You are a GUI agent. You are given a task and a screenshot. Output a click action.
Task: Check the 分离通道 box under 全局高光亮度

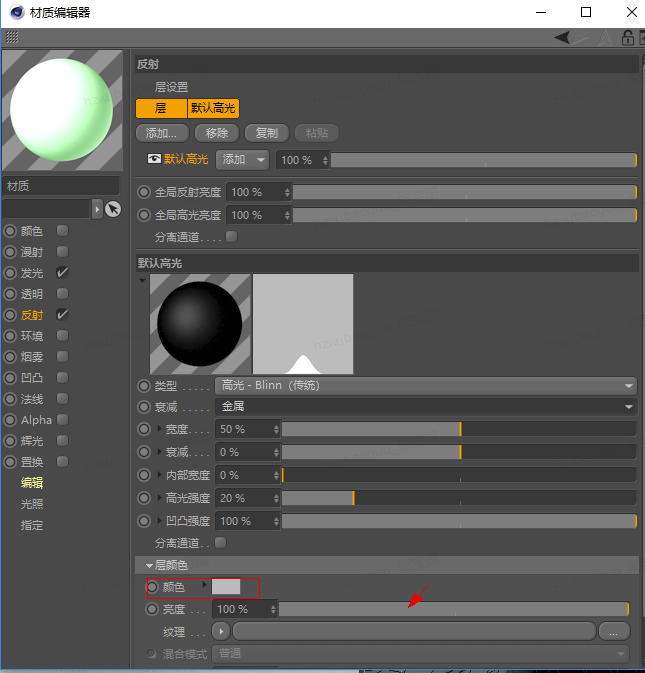tap(231, 236)
